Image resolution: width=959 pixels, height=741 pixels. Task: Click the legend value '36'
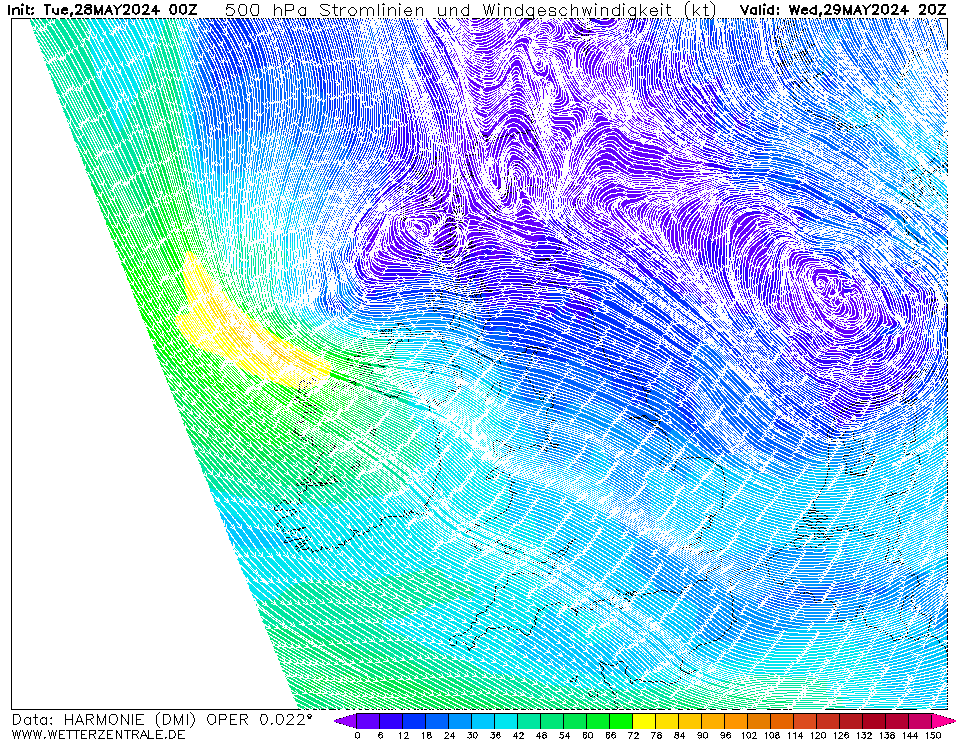click(495, 735)
